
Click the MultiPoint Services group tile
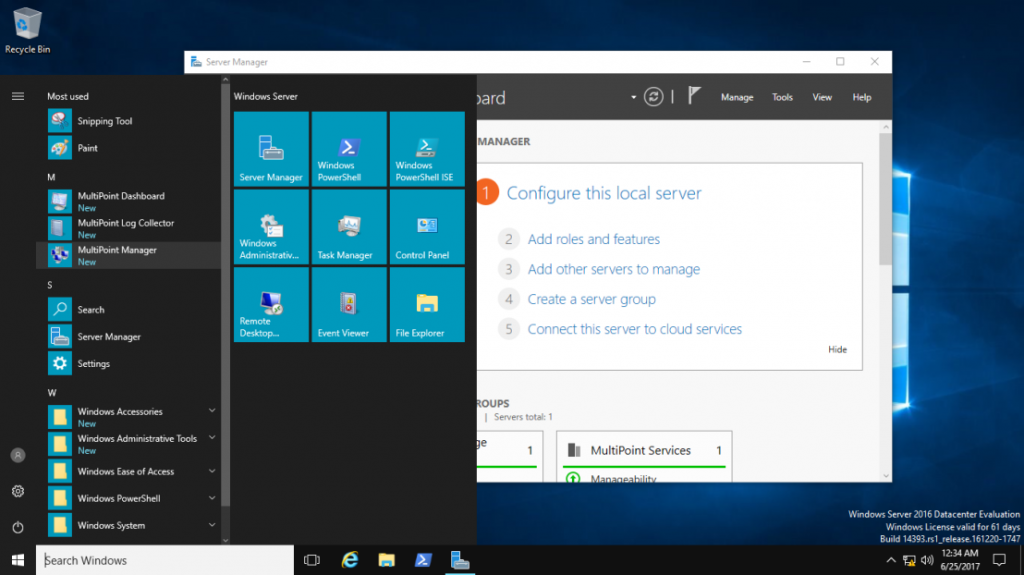[x=644, y=457]
